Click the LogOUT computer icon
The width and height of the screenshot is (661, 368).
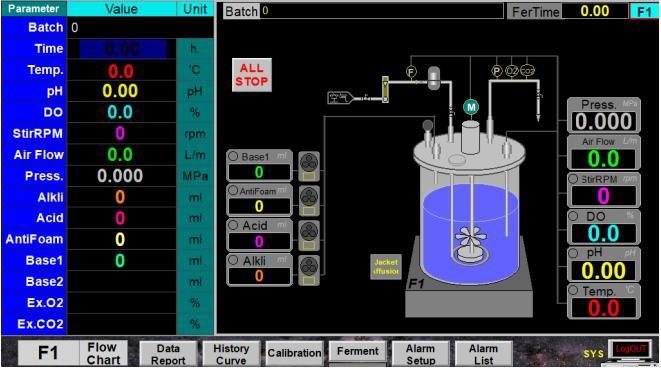(x=630, y=351)
